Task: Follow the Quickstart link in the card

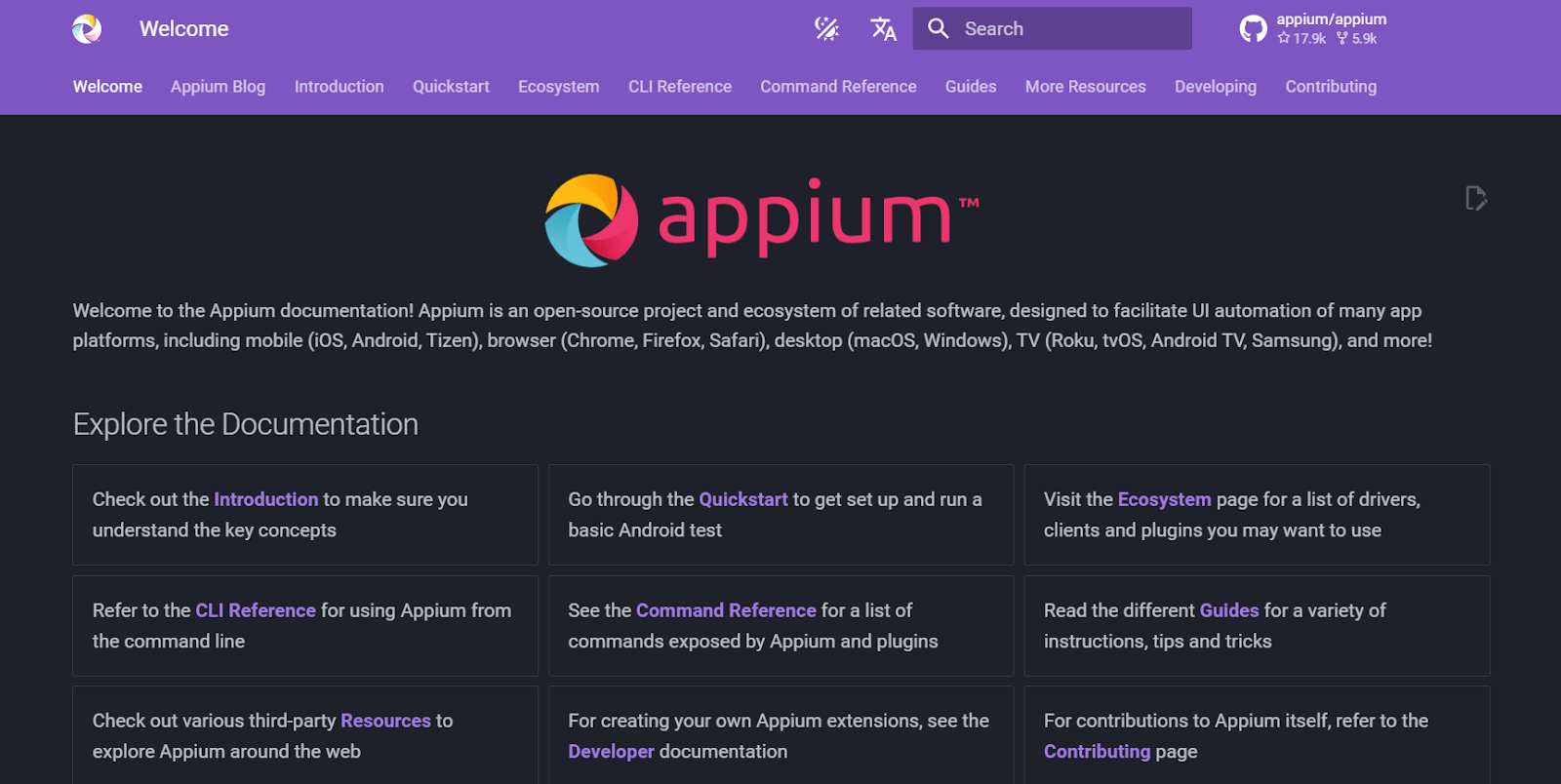Action: (x=743, y=499)
